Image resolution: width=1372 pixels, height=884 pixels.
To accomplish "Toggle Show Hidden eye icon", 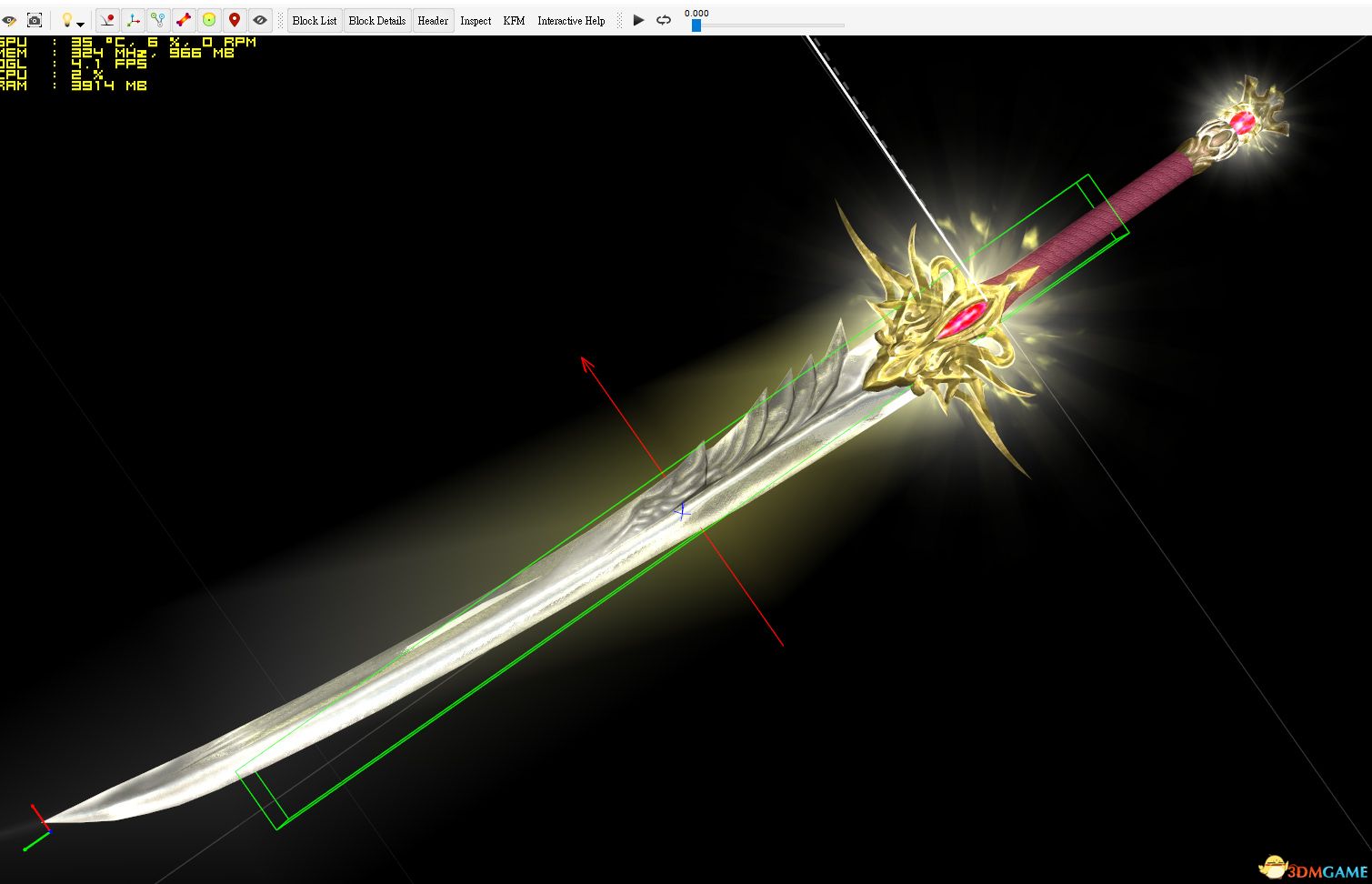I will pyautogui.click(x=260, y=20).
